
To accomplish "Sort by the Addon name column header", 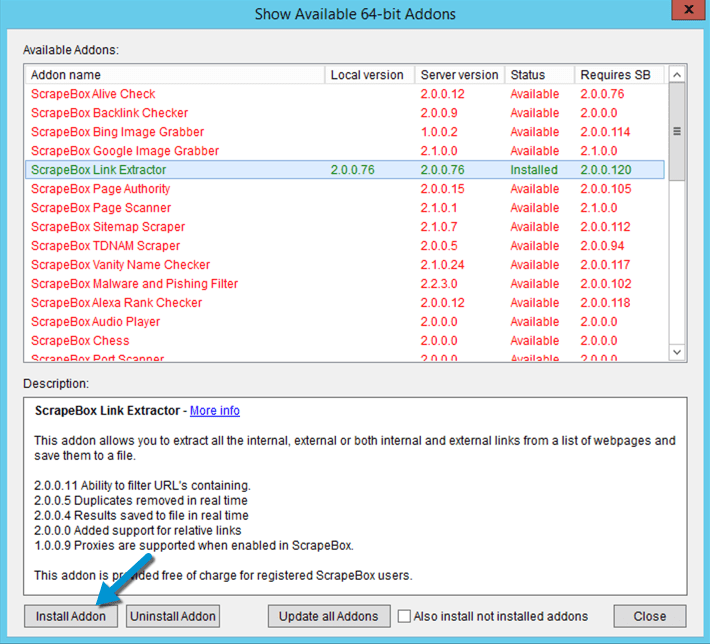I will (175, 75).
